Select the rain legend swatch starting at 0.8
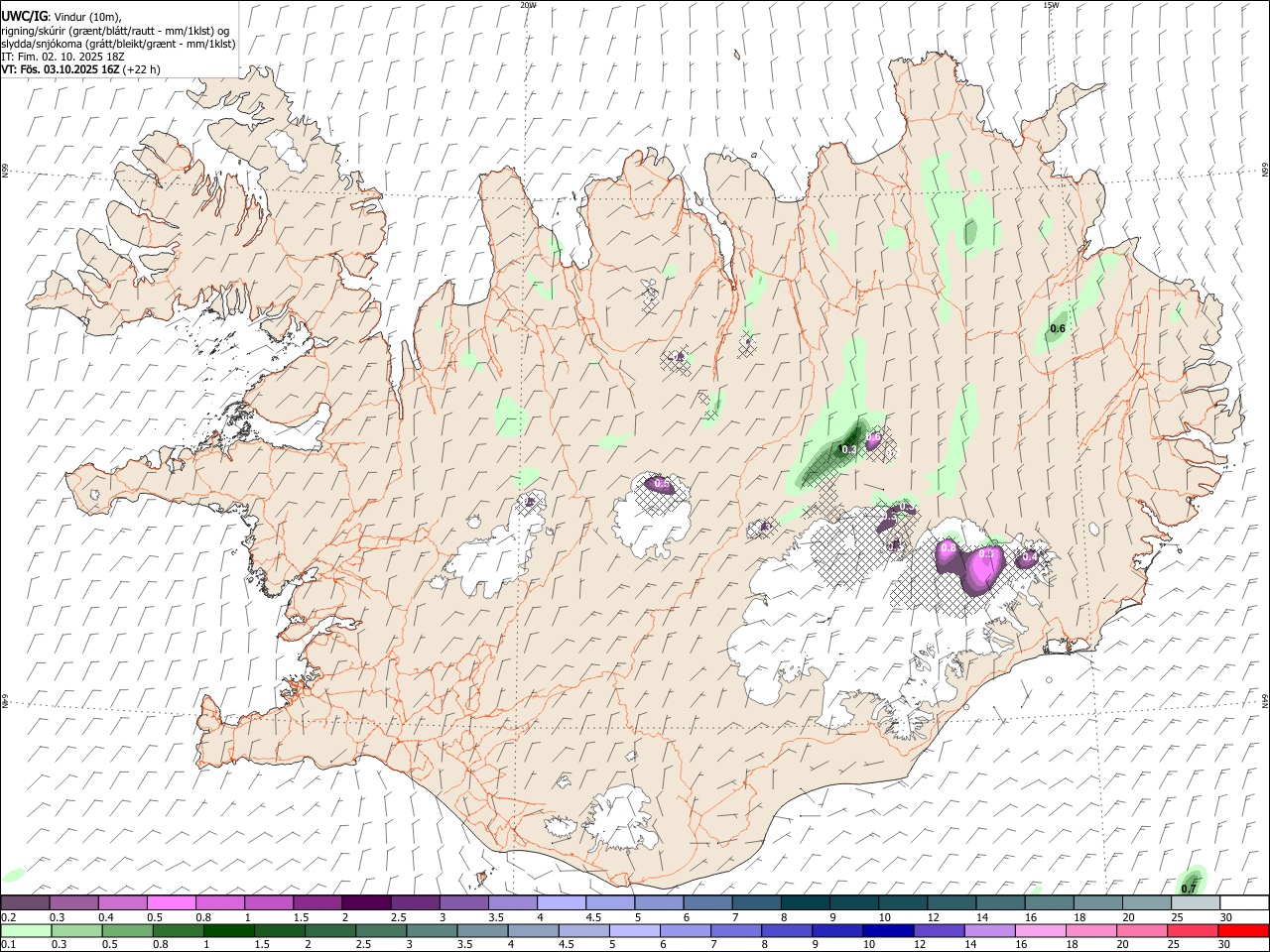Viewport: 1270px width, 952px height. coord(178,931)
